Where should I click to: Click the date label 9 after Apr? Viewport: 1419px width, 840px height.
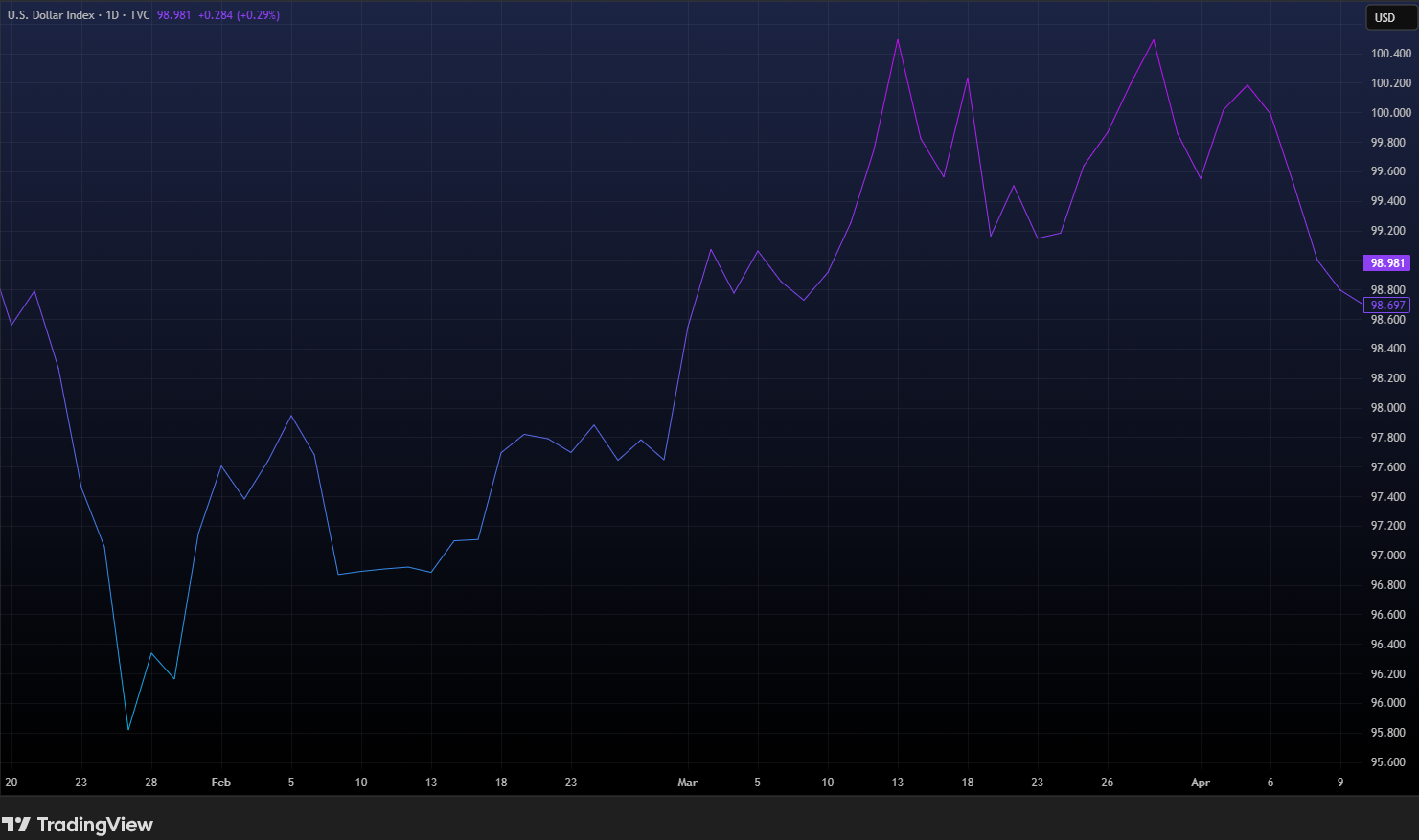click(1340, 783)
